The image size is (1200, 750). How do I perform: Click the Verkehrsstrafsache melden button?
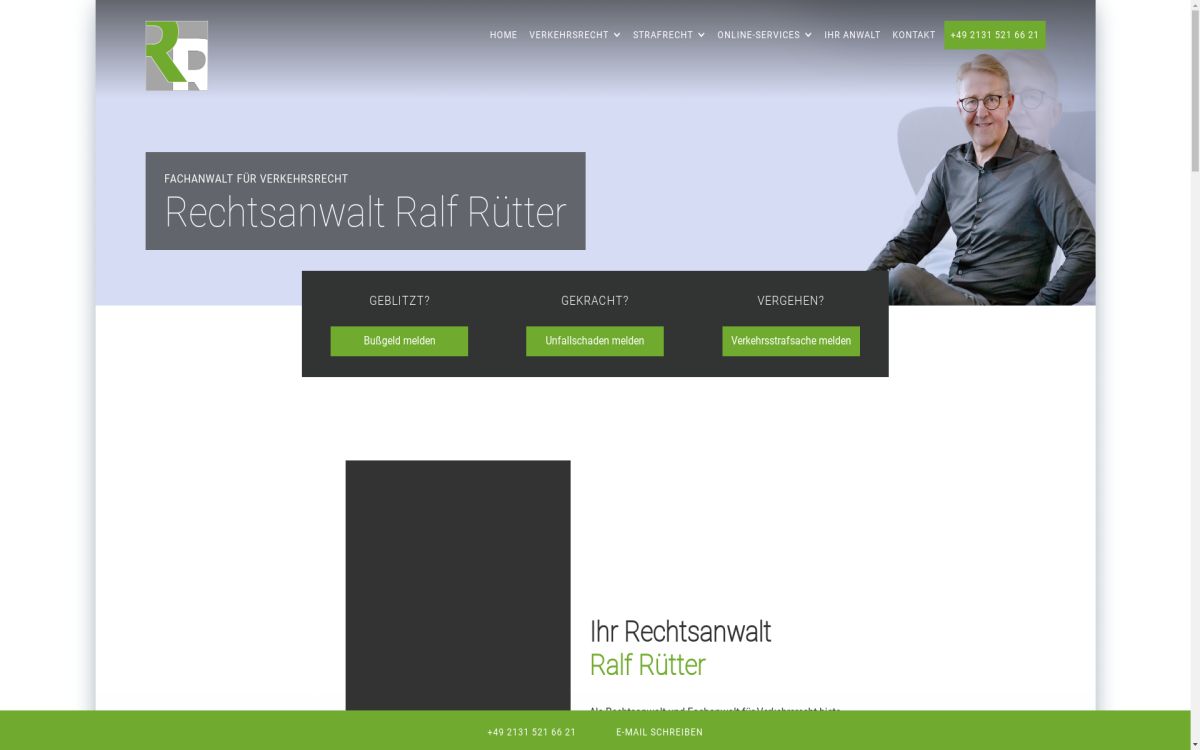pyautogui.click(x=790, y=341)
